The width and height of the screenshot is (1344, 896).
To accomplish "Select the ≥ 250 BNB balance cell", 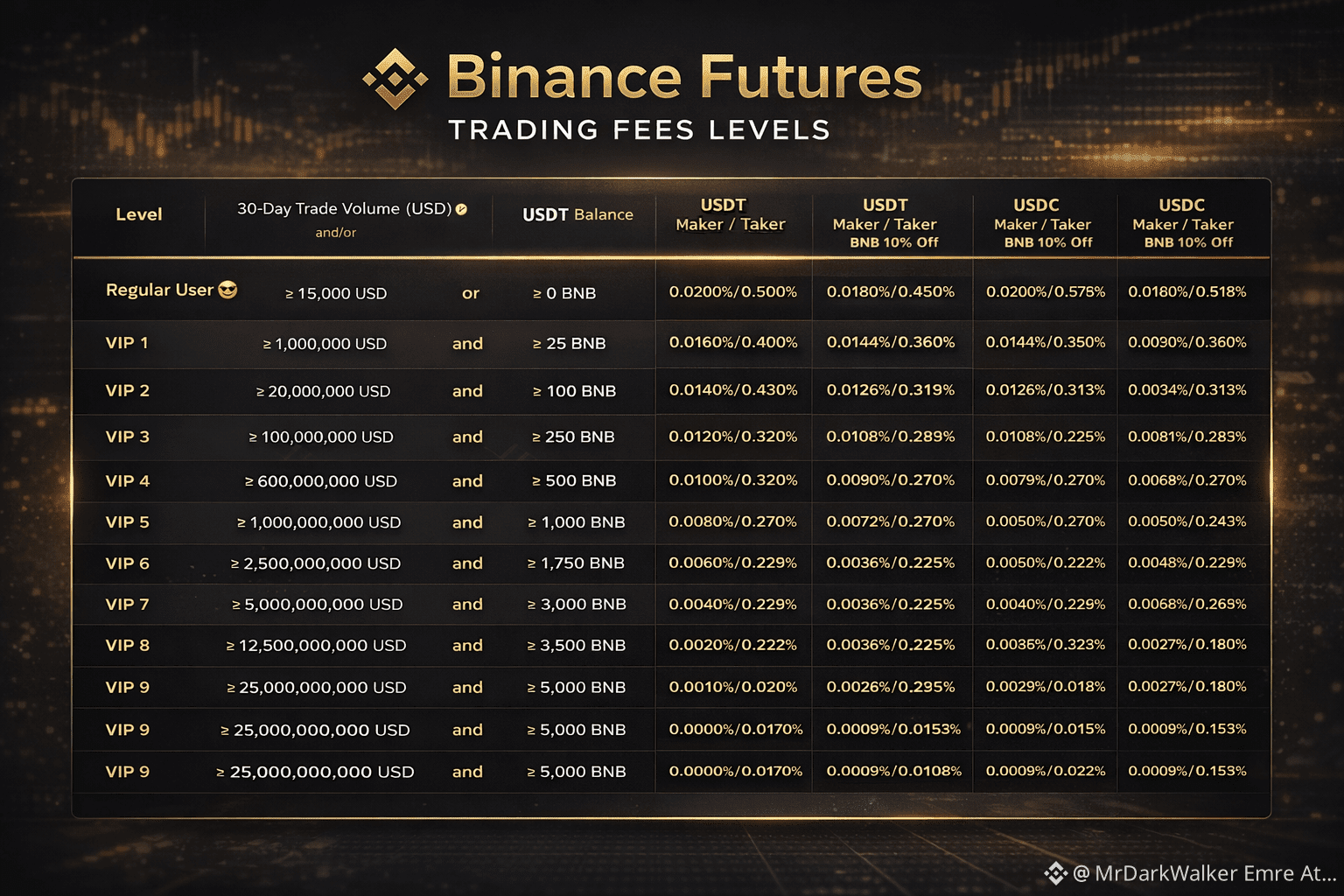I will pyautogui.click(x=573, y=437).
